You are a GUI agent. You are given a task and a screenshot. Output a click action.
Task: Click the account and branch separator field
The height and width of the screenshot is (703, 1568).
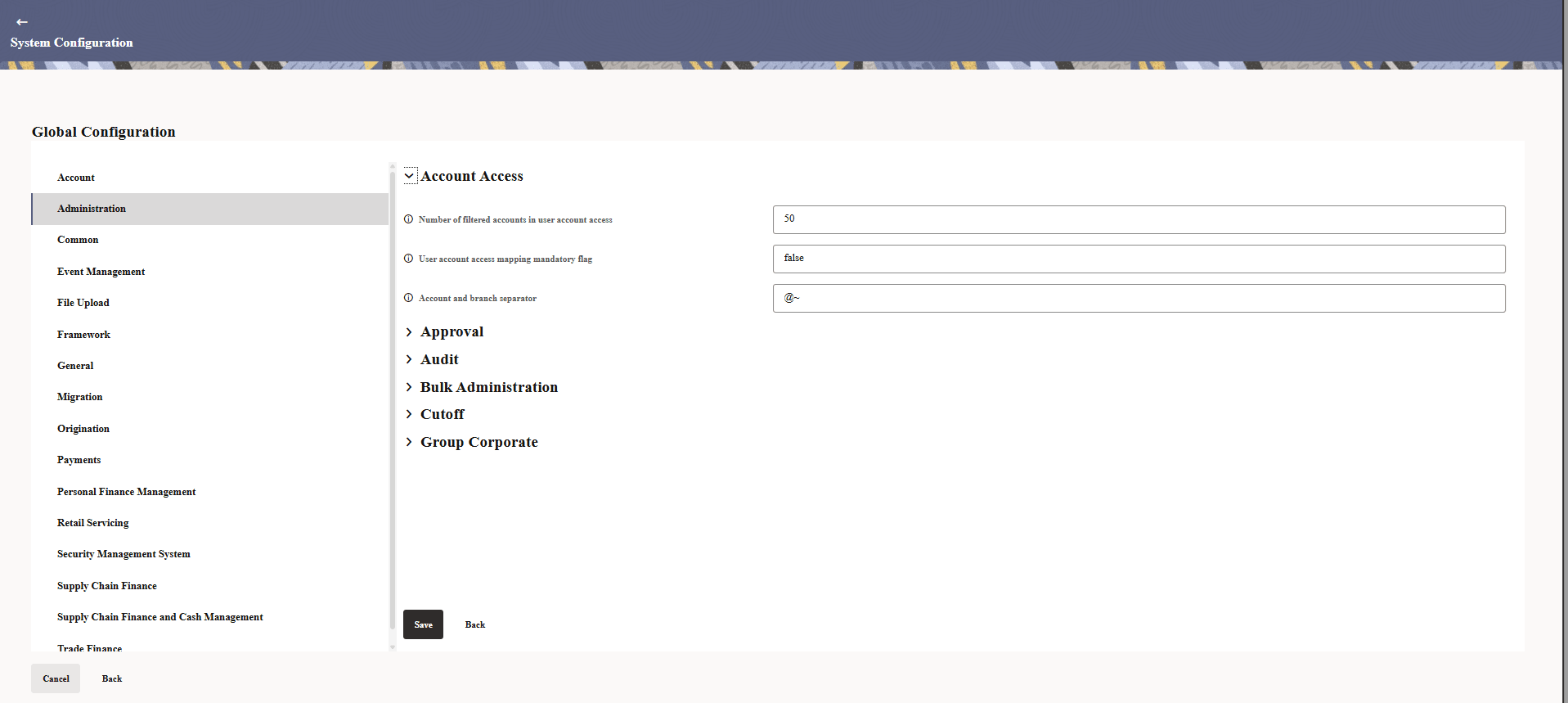point(1139,298)
